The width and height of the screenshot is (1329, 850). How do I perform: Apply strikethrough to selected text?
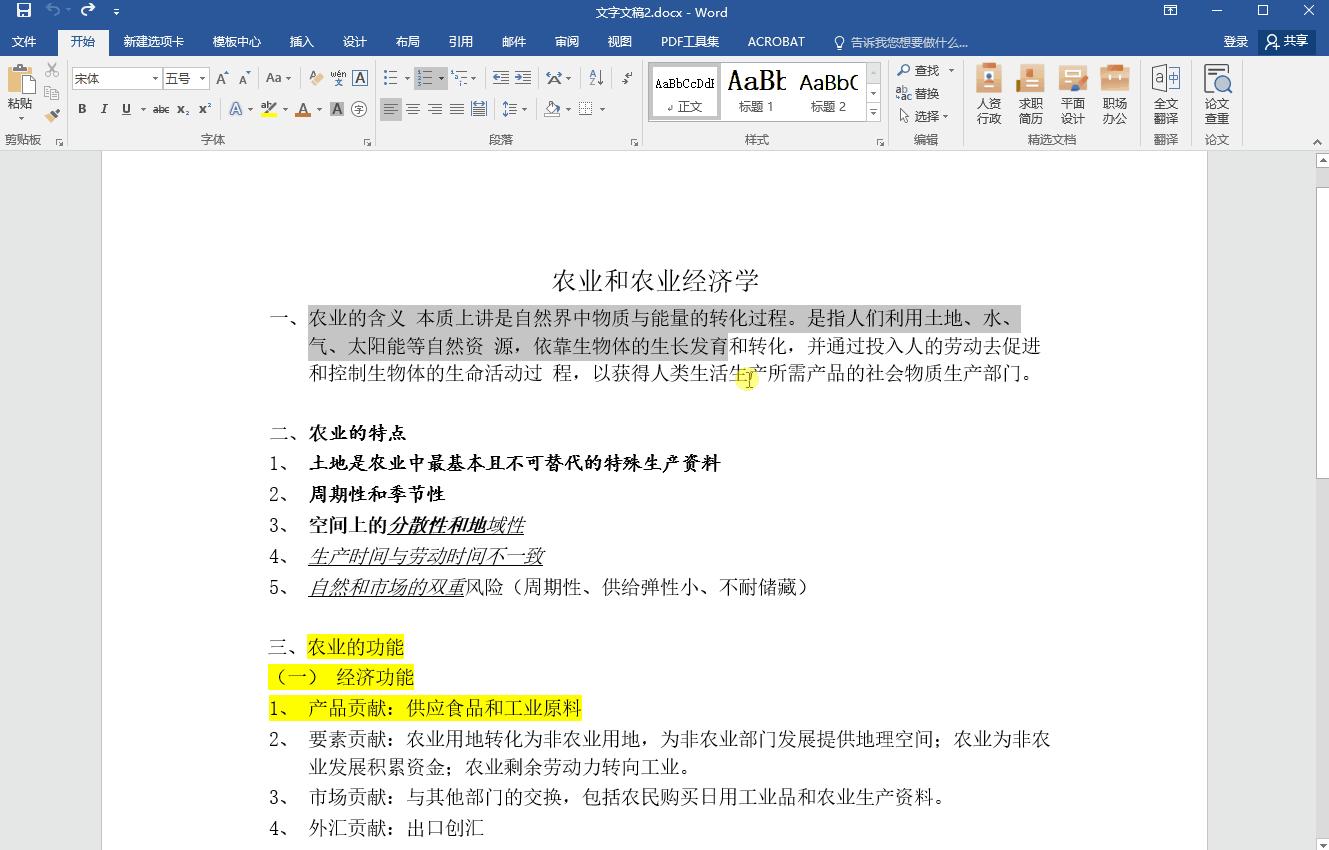coord(161,110)
